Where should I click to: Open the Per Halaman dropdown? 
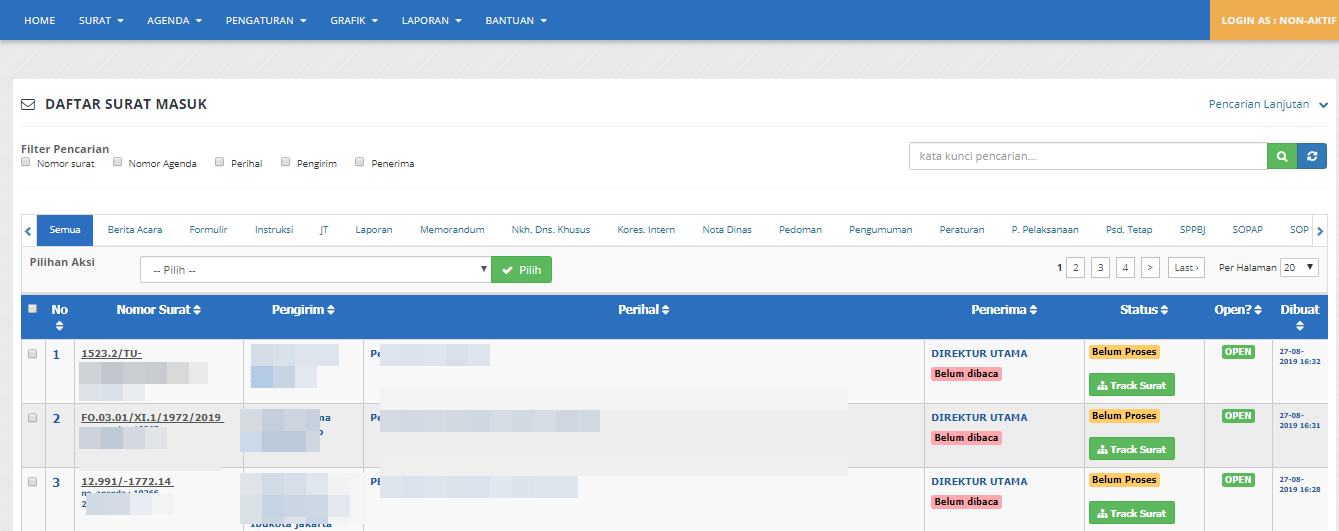[1299, 268]
